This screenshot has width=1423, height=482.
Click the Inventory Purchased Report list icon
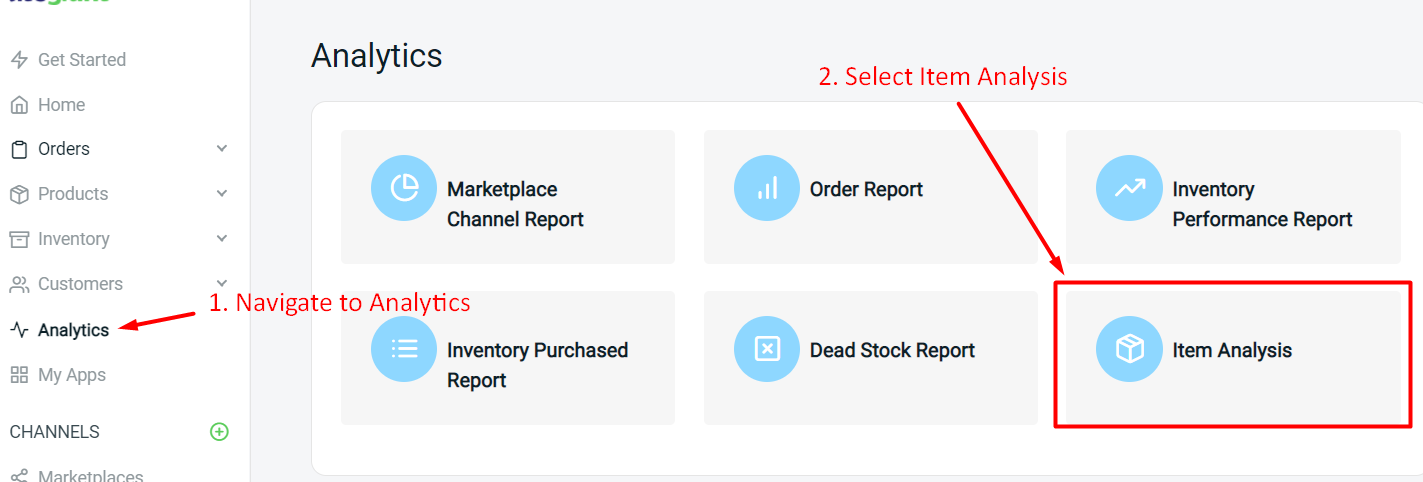tap(404, 349)
